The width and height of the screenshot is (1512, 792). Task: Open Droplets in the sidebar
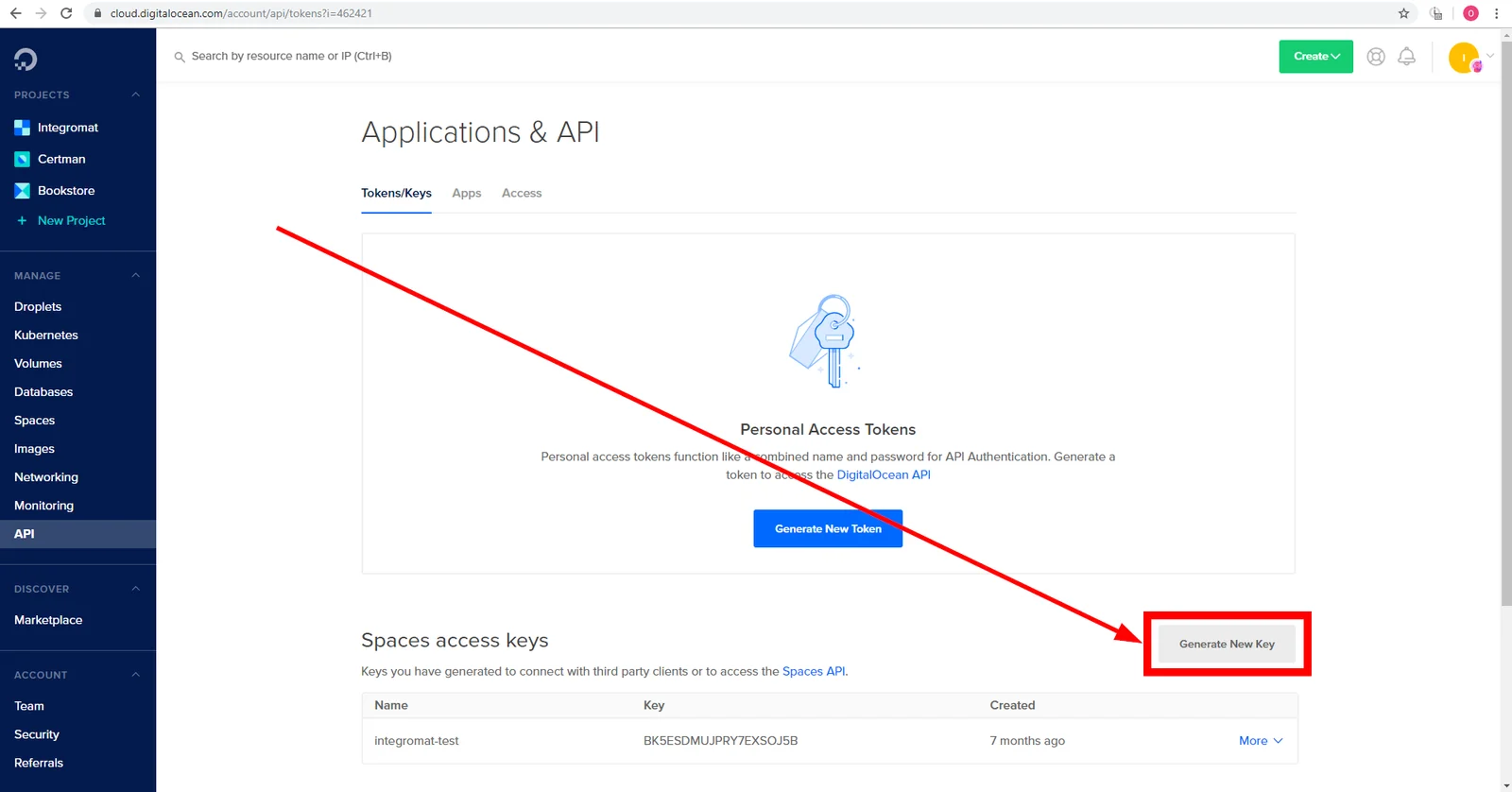pyautogui.click(x=38, y=306)
